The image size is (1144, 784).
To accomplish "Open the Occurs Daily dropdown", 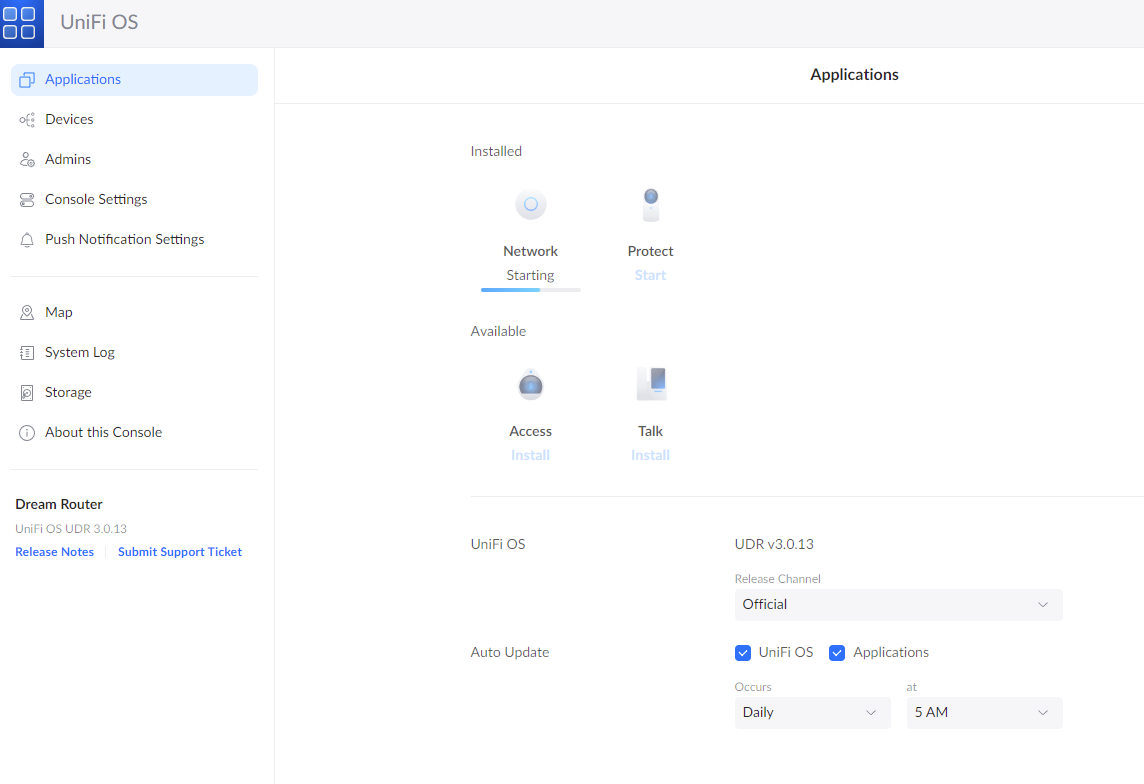I will point(812,713).
